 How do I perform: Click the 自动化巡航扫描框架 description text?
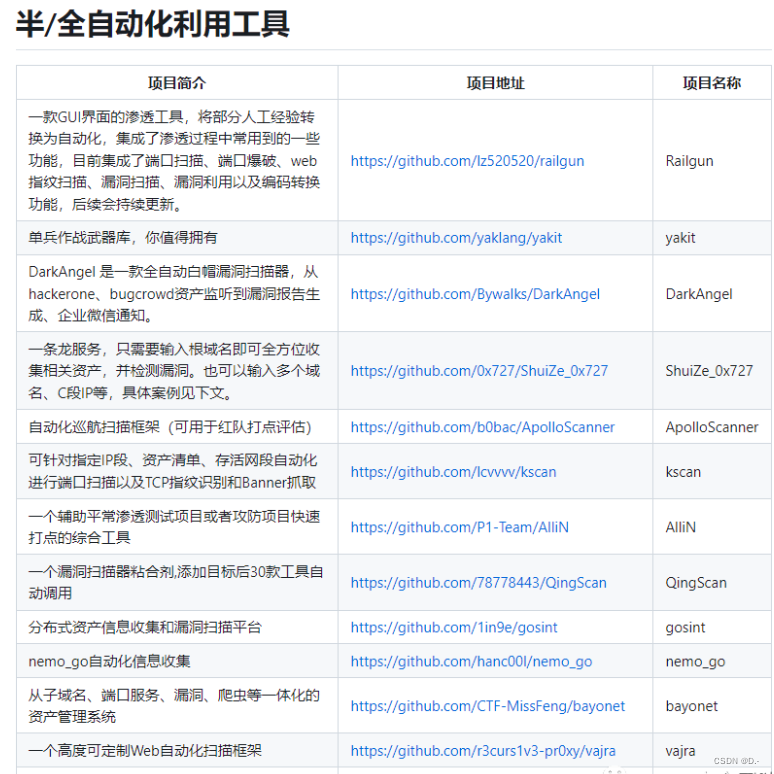(x=170, y=427)
